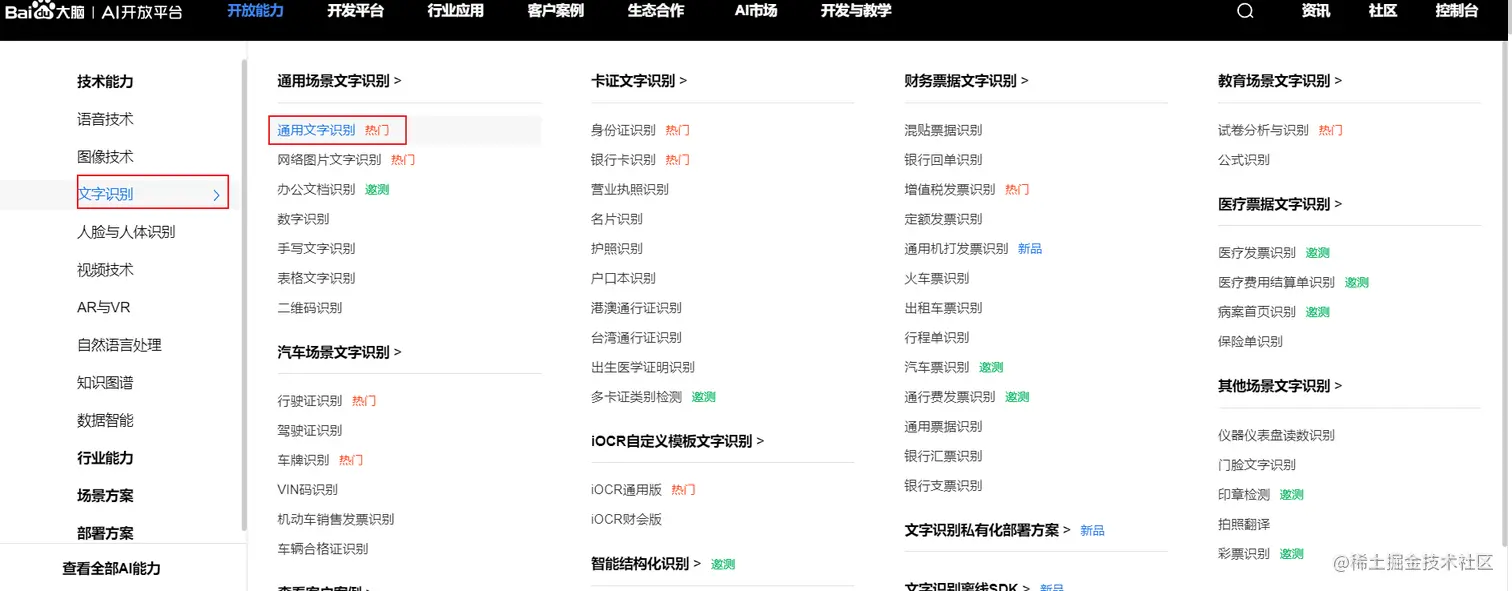This screenshot has width=1512, height=591.
Task: Open 二维码识别 link
Action: (x=309, y=308)
